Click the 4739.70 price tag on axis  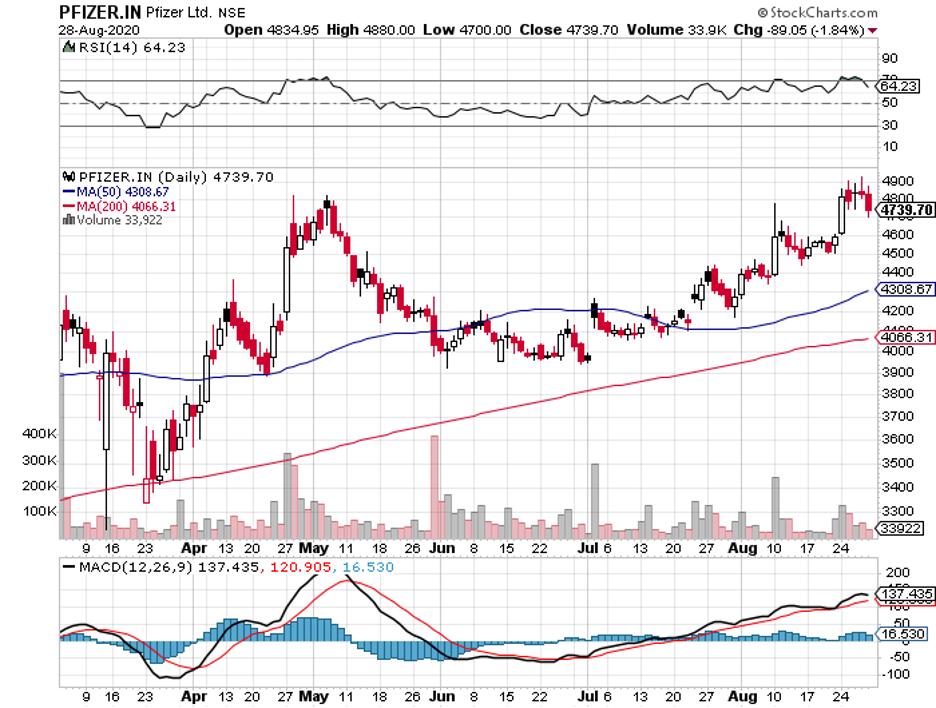point(905,210)
